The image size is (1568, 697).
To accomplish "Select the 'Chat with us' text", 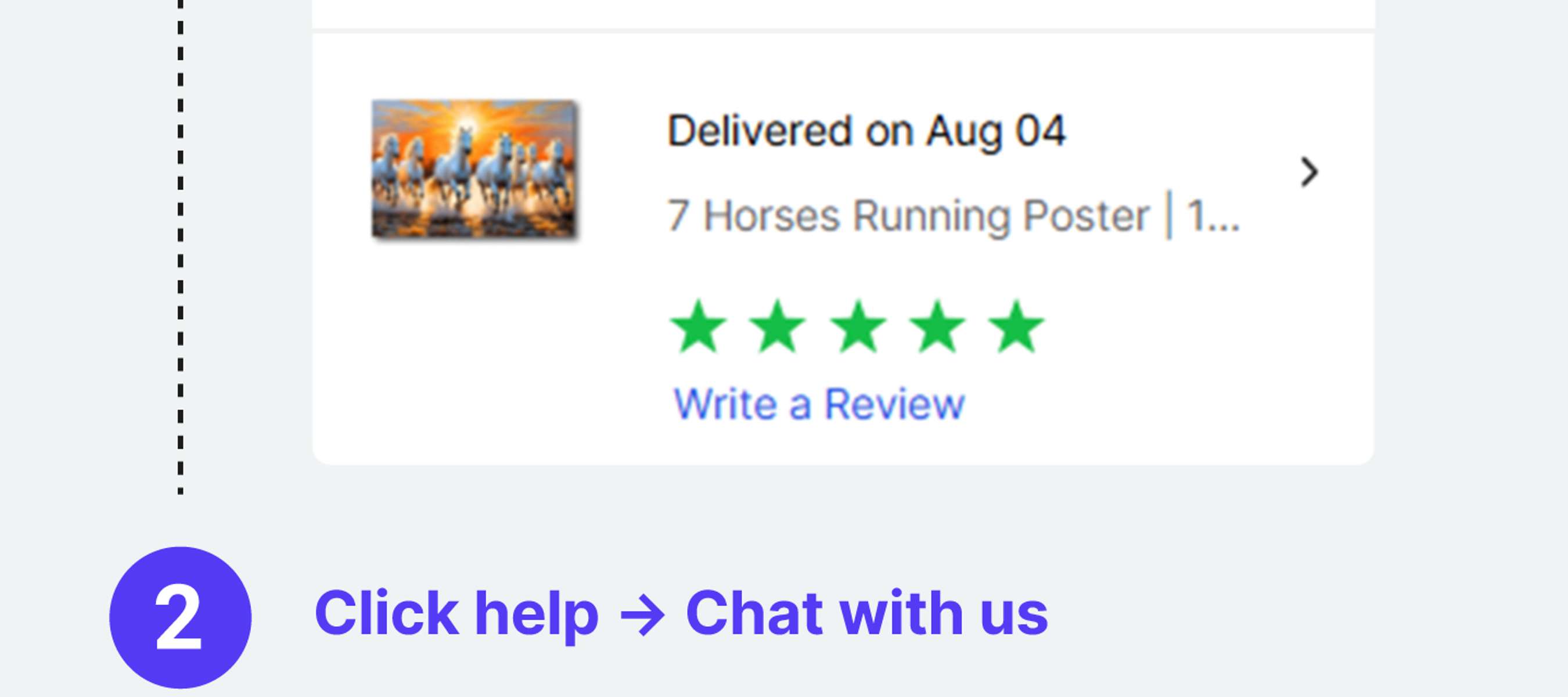I will (x=867, y=613).
